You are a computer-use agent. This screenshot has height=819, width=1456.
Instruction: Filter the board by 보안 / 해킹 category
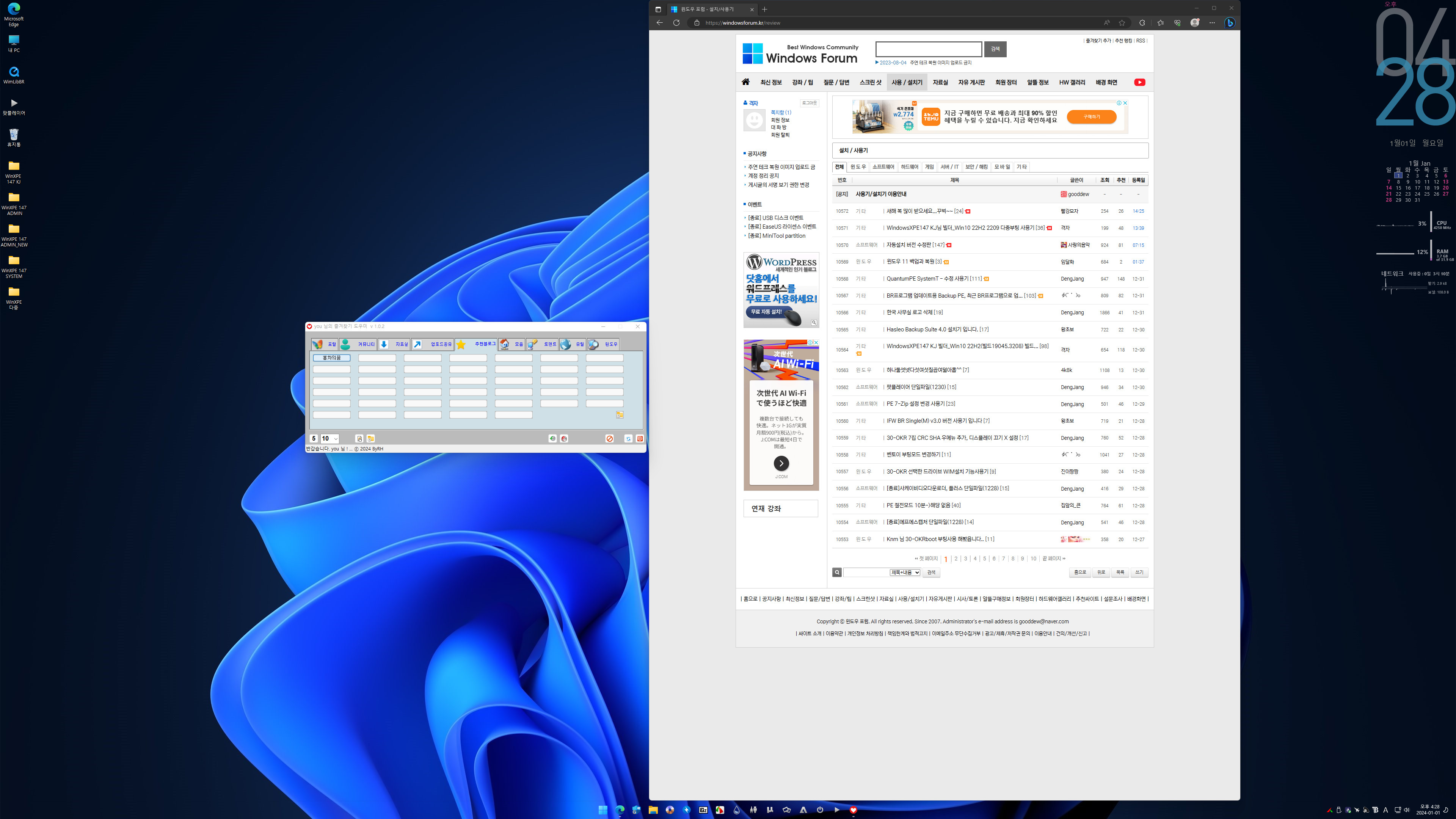click(977, 167)
